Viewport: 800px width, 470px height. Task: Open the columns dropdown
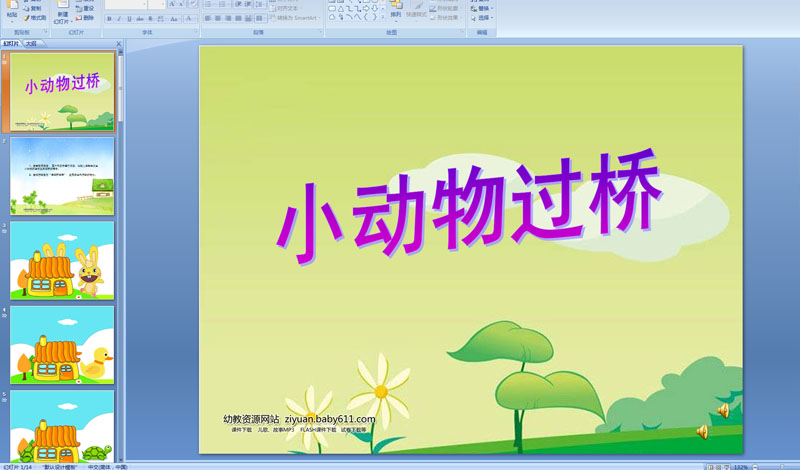260,18
